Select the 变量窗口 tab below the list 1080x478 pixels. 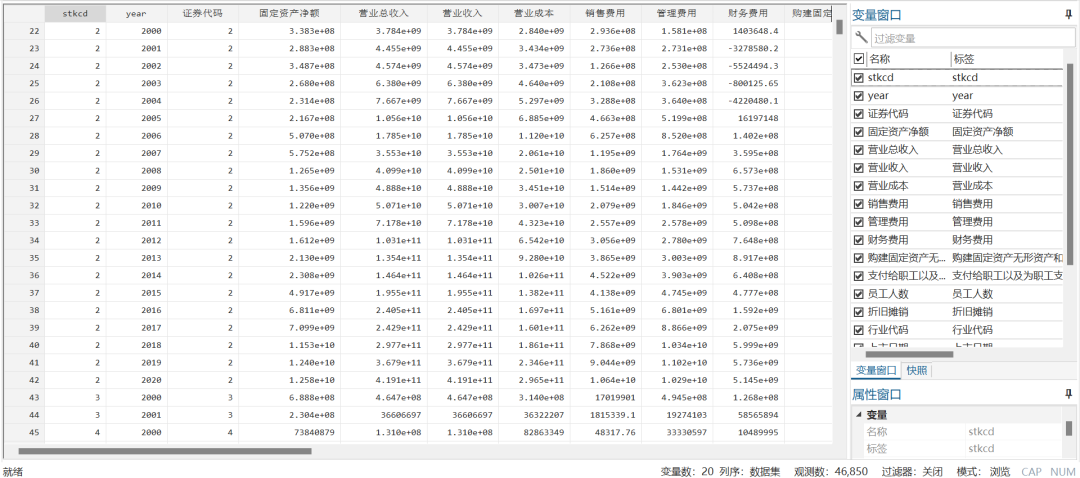(876, 371)
